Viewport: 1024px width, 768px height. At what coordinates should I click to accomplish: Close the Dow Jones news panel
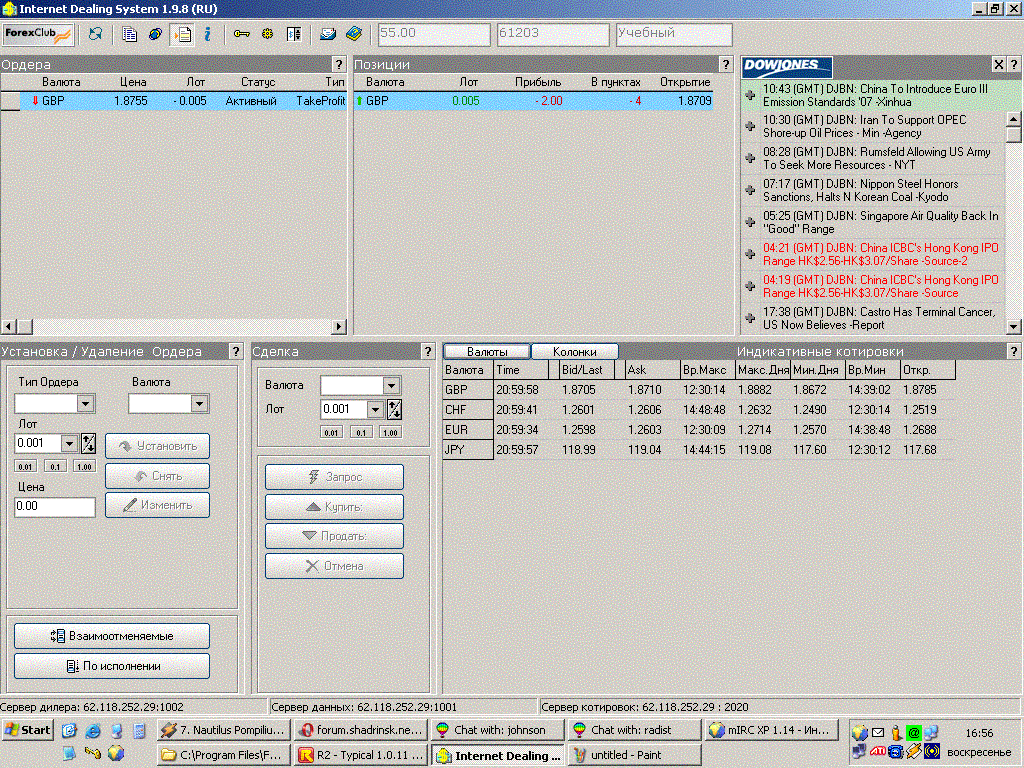click(999, 64)
